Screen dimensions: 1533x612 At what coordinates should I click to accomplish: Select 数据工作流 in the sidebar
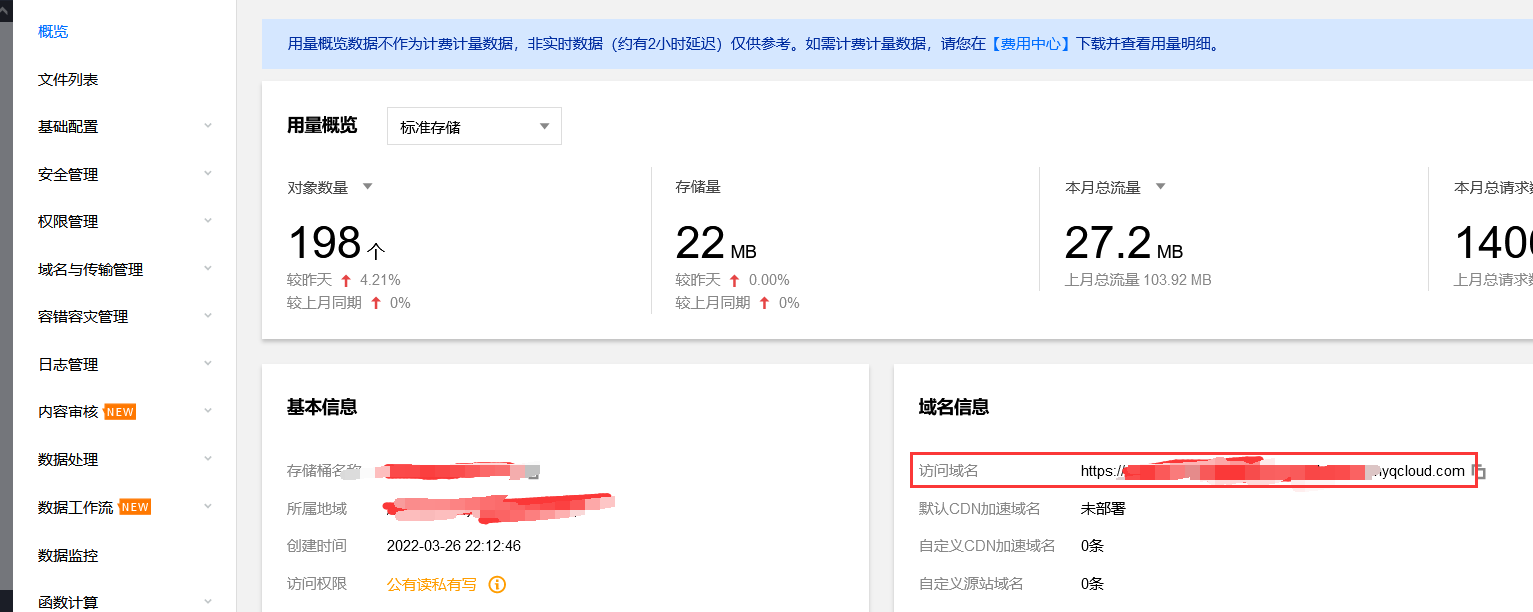[x=76, y=507]
